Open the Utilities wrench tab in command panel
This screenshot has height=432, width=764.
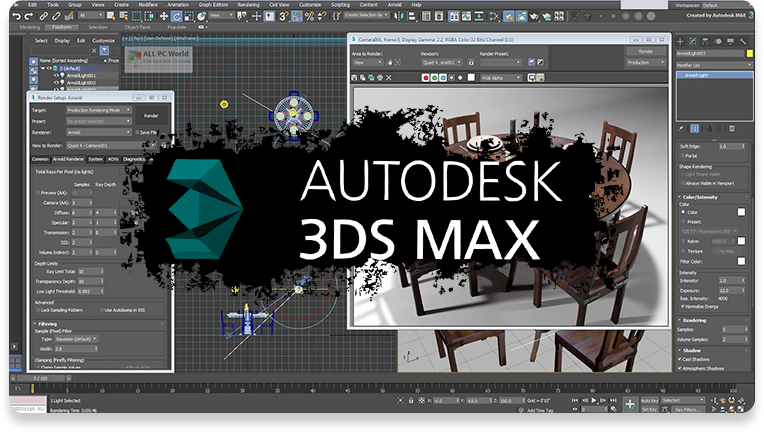click(743, 41)
